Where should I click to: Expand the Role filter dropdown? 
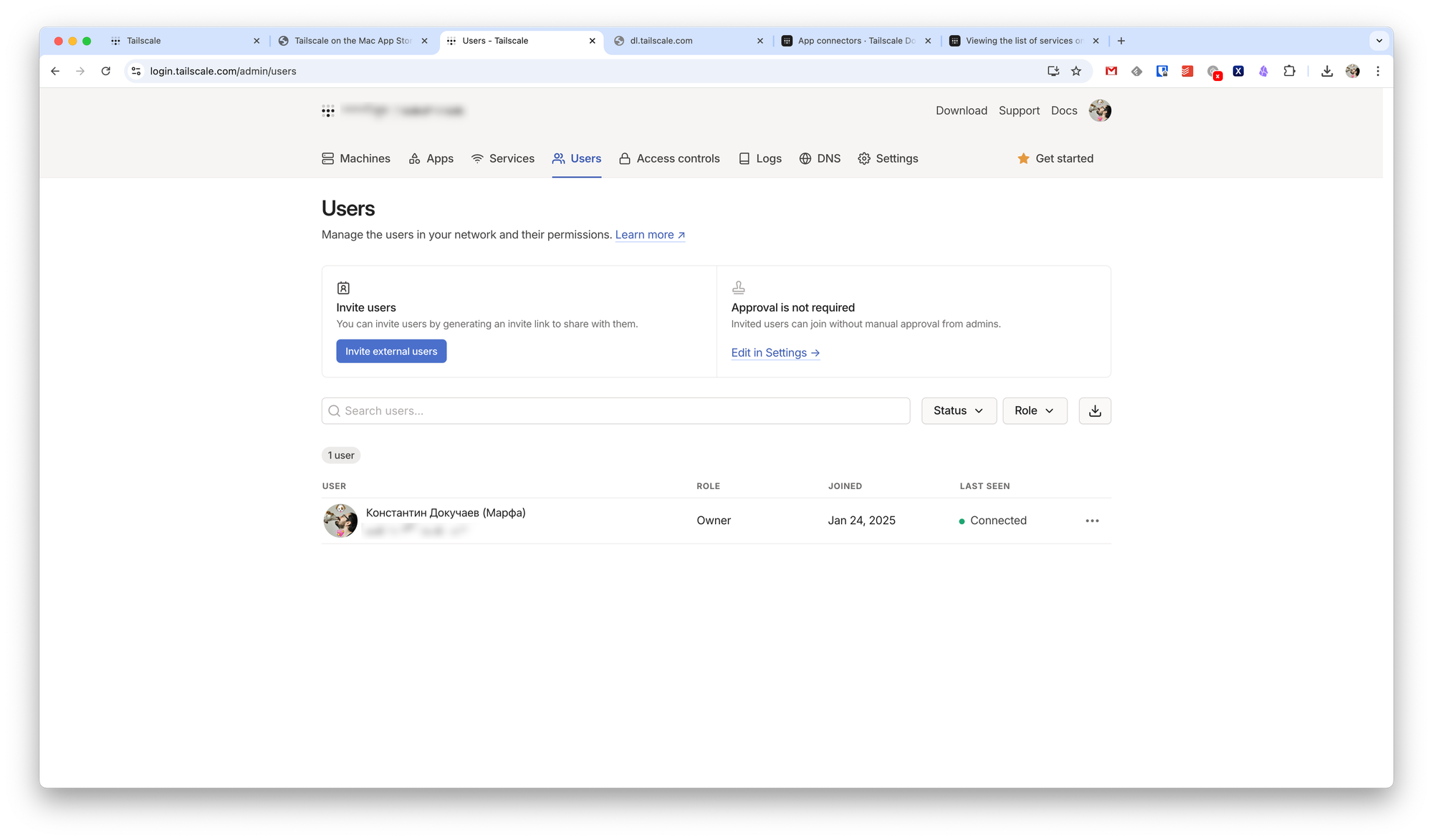(1034, 411)
